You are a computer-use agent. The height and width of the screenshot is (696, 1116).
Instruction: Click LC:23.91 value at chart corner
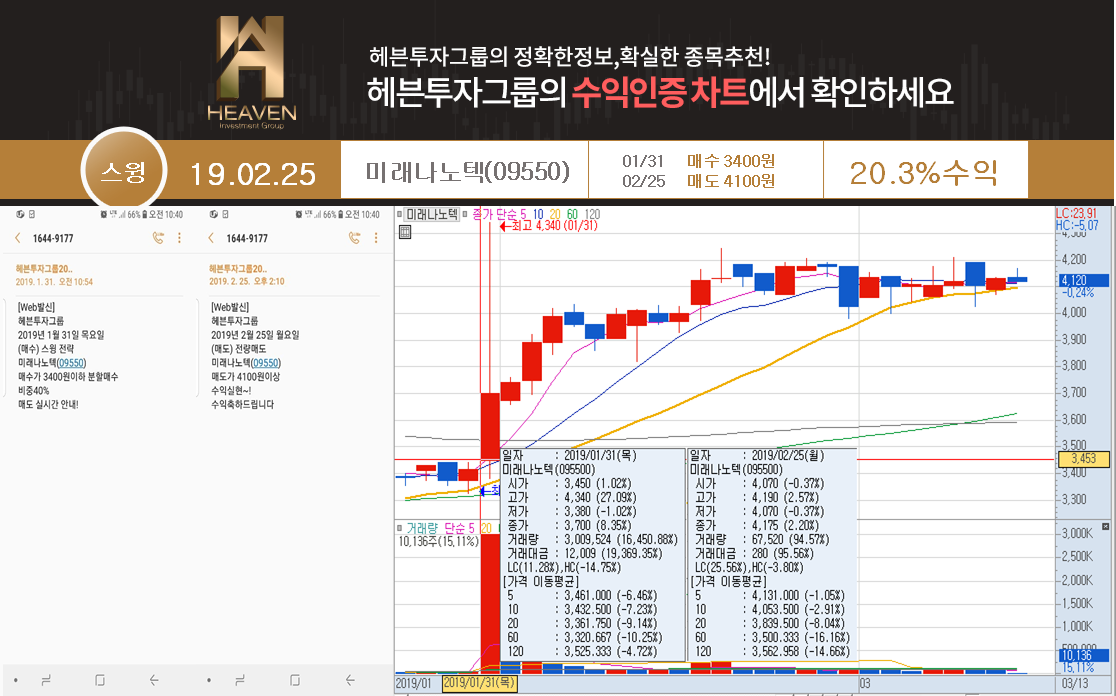coord(1076,213)
